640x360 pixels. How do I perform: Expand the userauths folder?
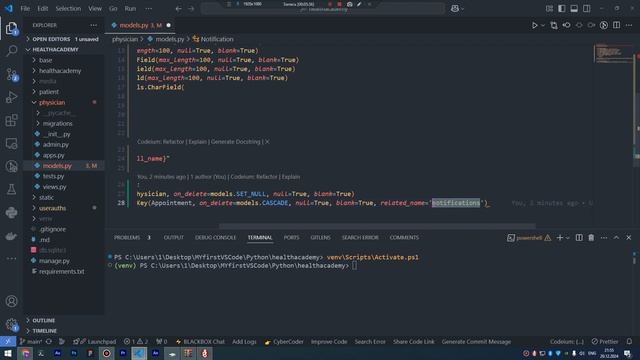pyautogui.click(x=52, y=208)
